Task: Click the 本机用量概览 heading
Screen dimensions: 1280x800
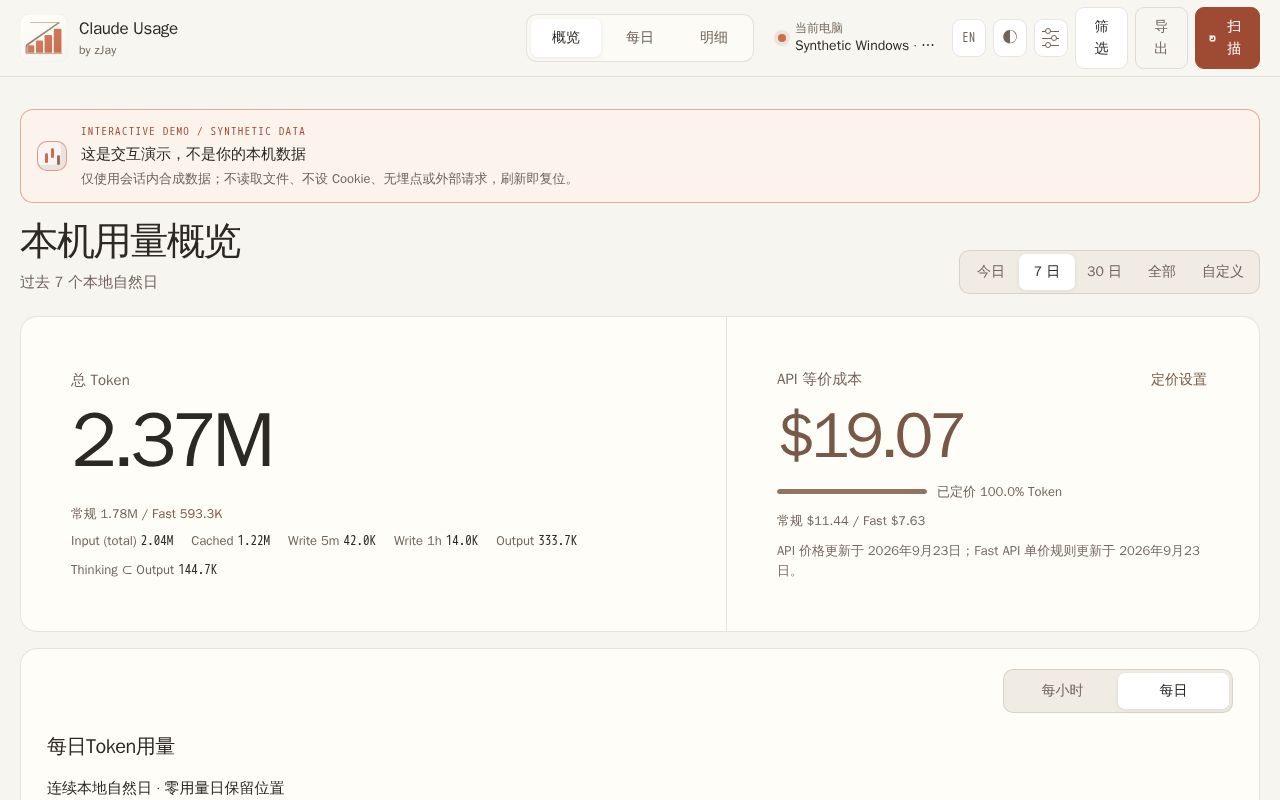Action: (x=130, y=241)
